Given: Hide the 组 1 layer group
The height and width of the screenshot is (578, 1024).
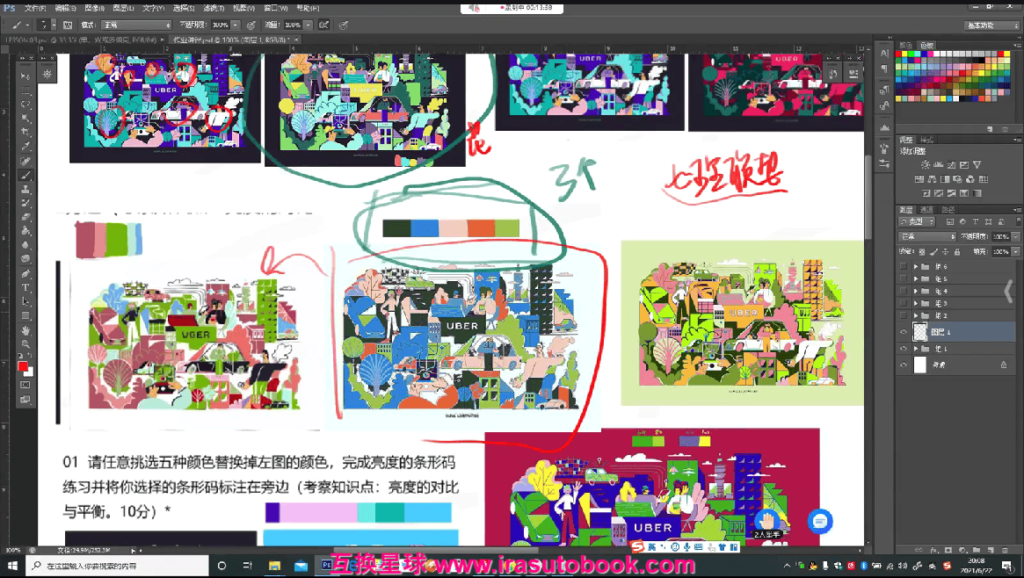Looking at the screenshot, I should pyautogui.click(x=903, y=349).
